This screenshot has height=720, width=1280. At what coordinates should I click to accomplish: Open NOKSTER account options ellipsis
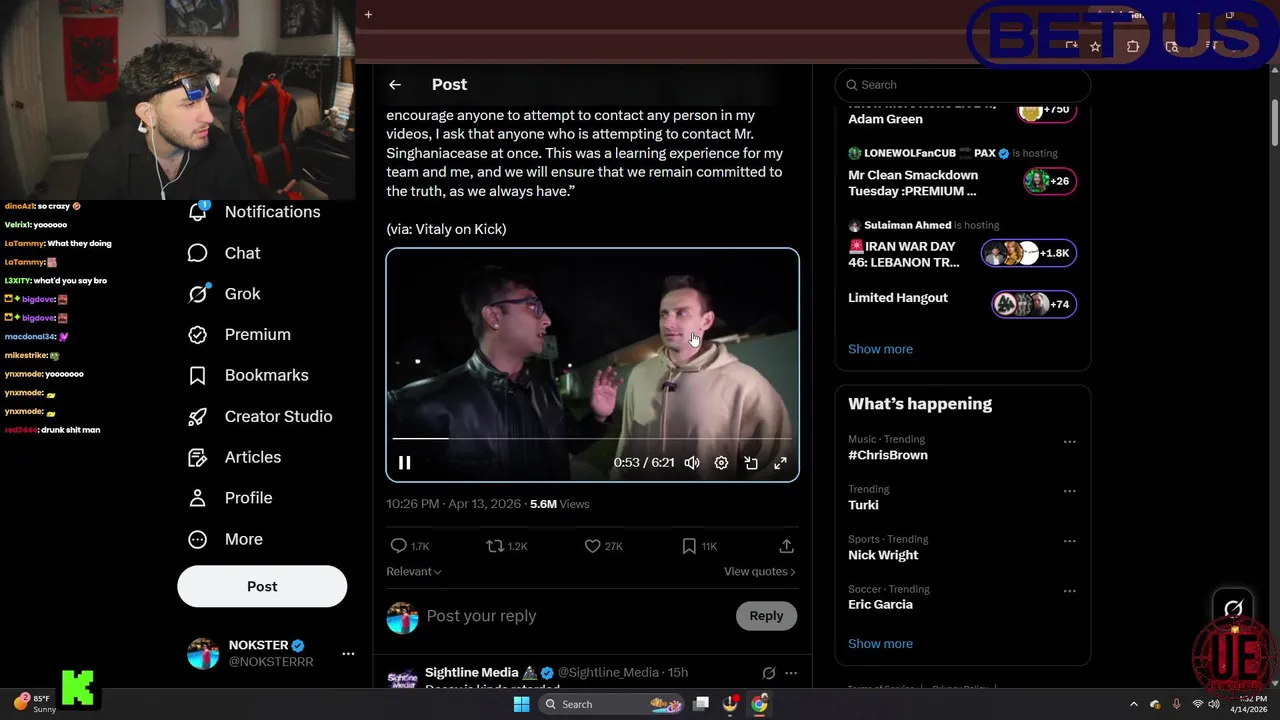click(x=348, y=654)
